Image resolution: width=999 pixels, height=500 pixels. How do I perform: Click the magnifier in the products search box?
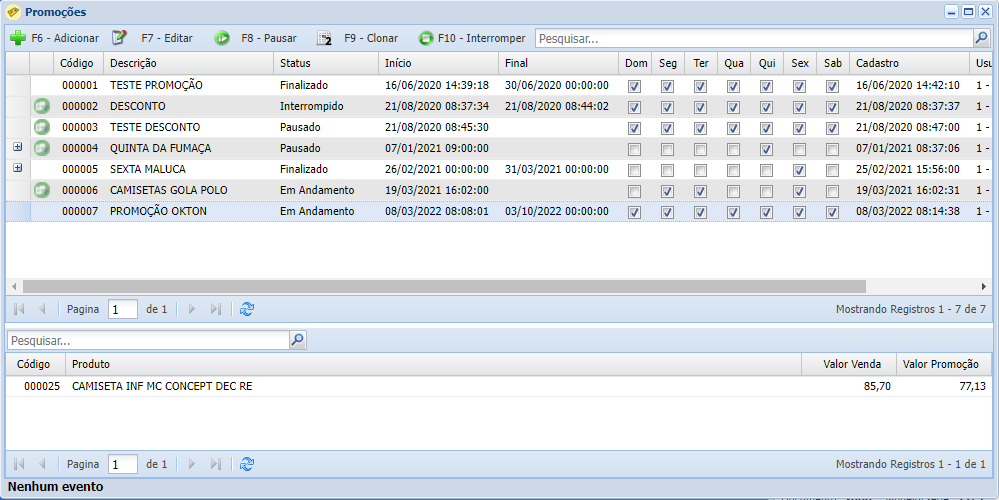297,340
